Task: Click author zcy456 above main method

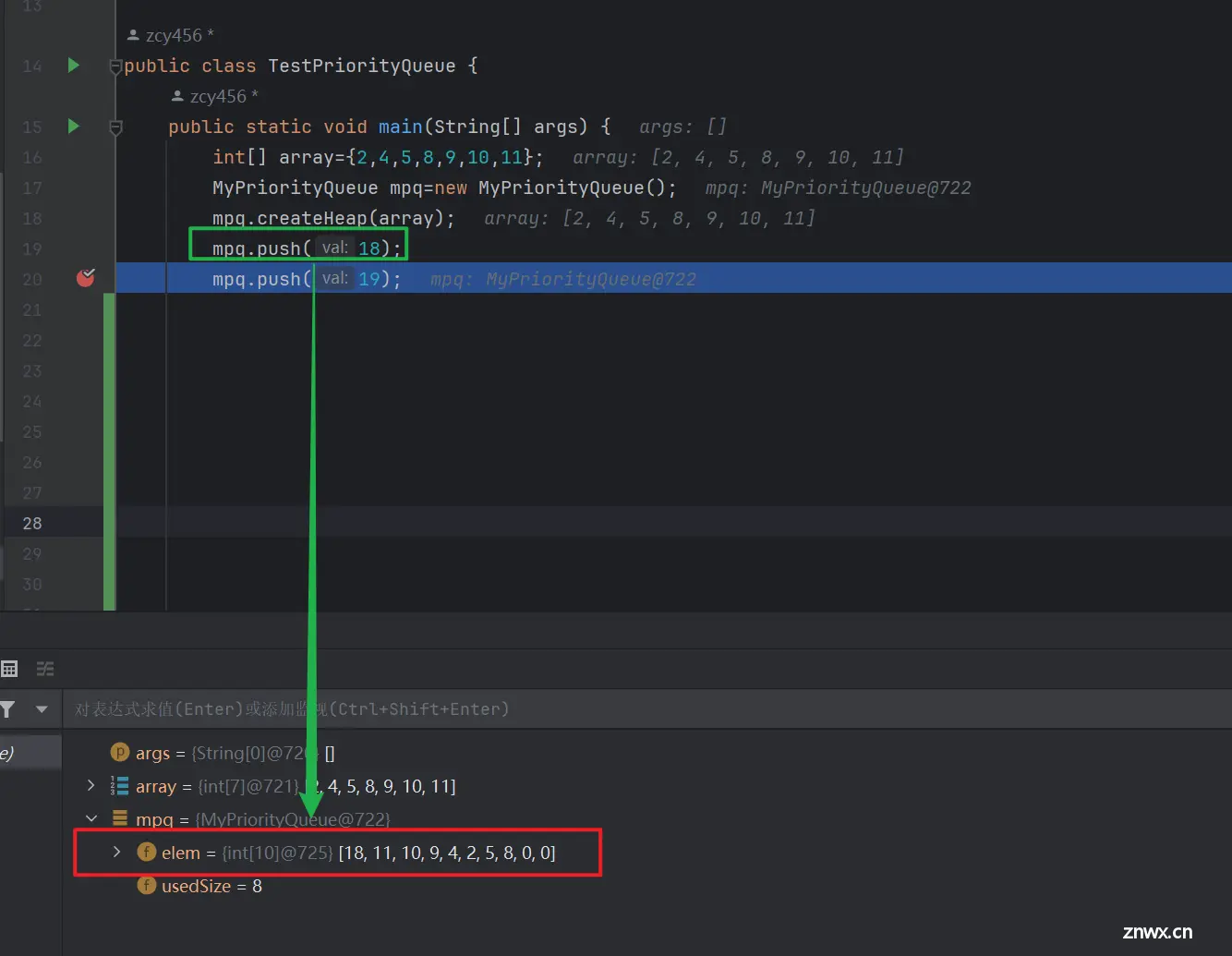Action: click(214, 96)
